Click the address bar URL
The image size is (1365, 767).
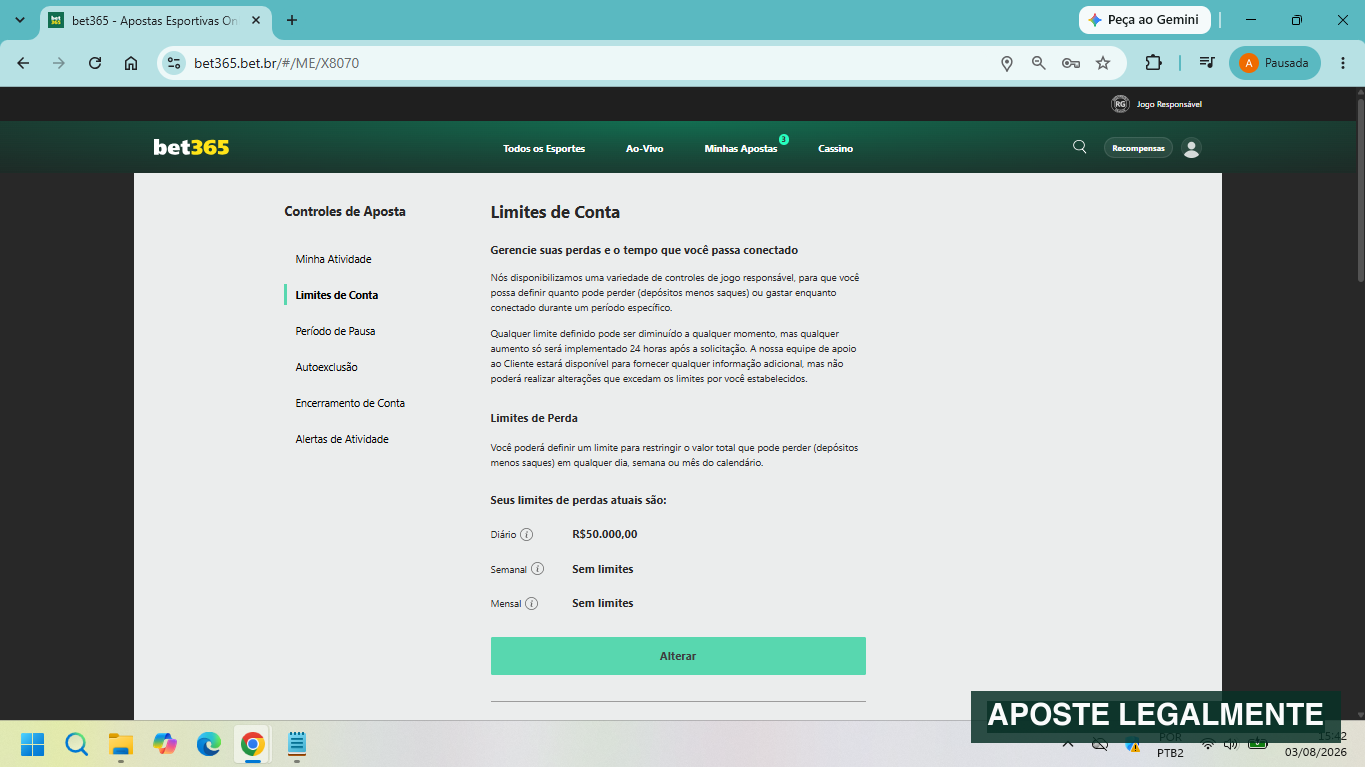276,63
